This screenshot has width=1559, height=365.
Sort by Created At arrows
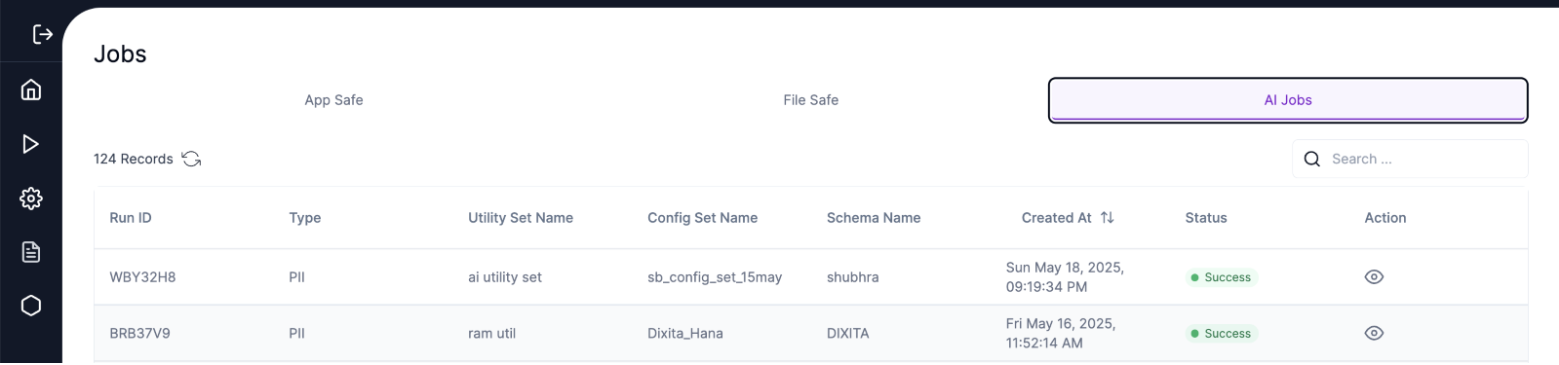[x=1107, y=218]
